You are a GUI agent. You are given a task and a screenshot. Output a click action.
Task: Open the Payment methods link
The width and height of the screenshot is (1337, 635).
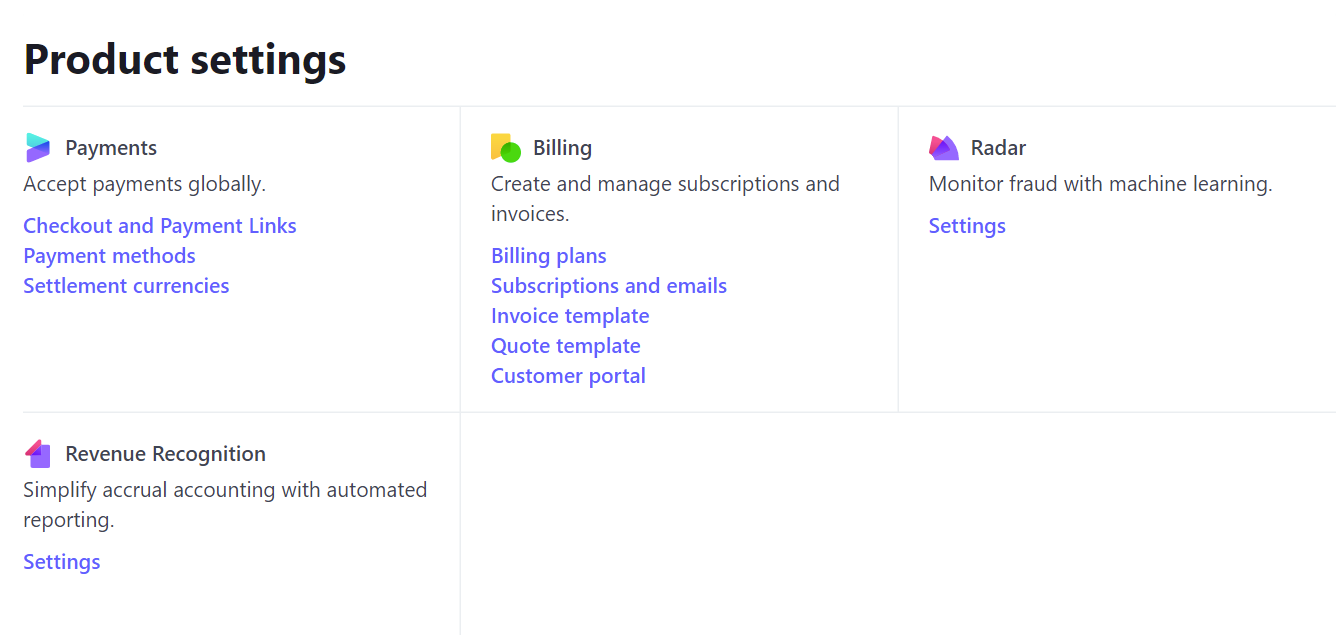pos(109,256)
